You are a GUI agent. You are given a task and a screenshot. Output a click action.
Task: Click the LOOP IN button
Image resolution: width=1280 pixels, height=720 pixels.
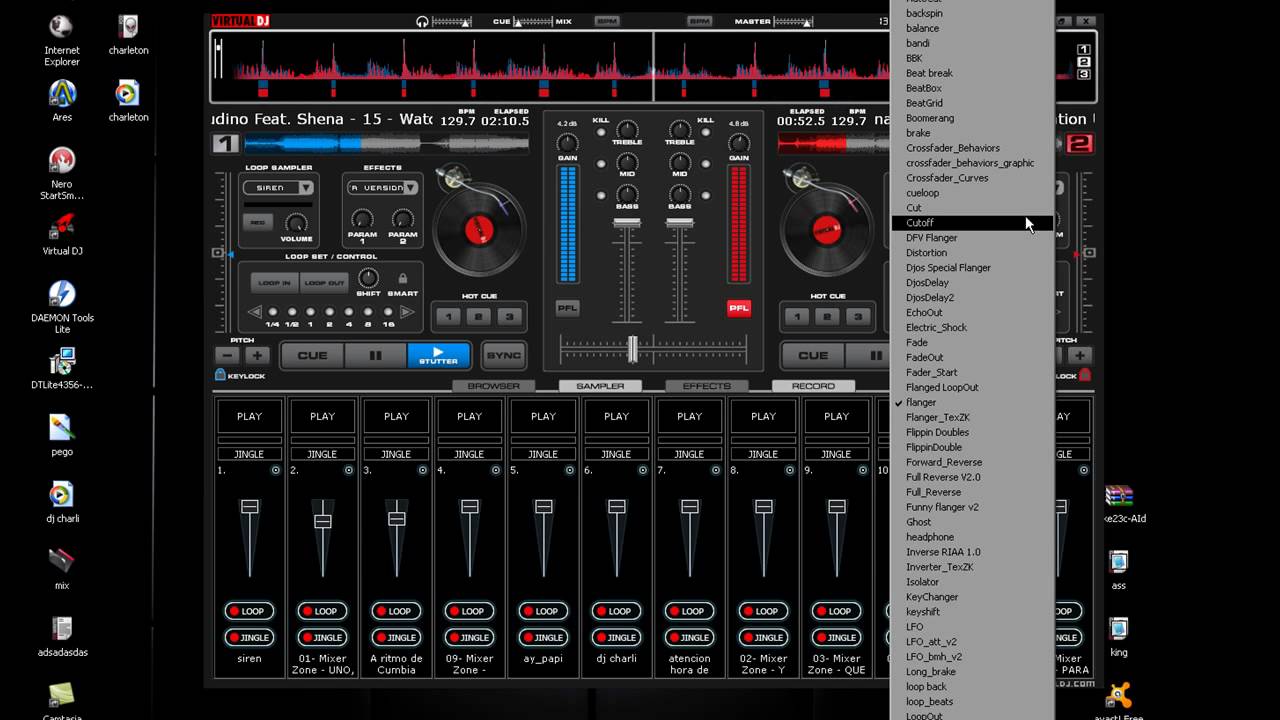tap(274, 283)
